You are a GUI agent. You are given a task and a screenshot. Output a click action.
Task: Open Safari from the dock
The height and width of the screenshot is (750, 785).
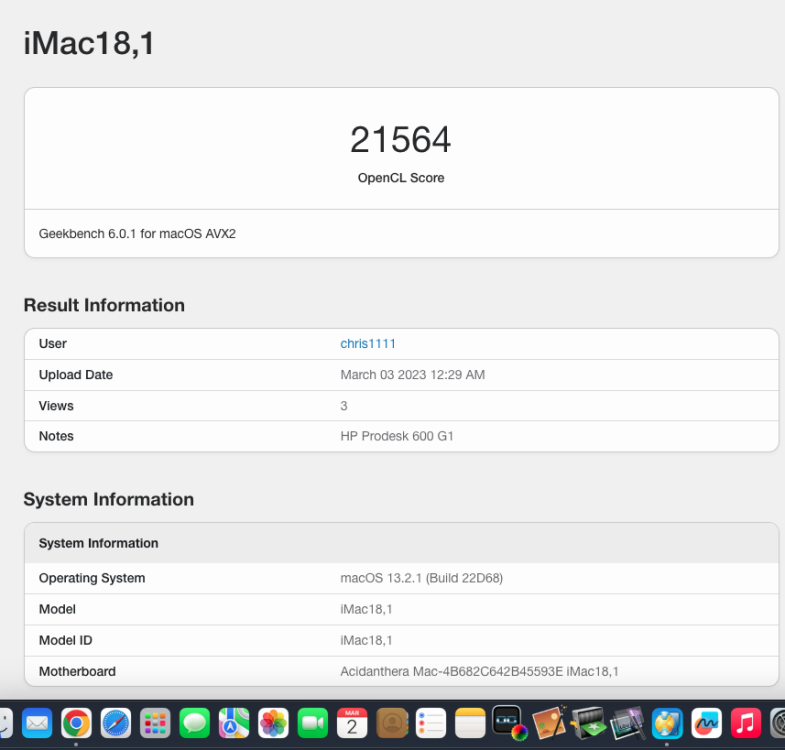click(116, 723)
